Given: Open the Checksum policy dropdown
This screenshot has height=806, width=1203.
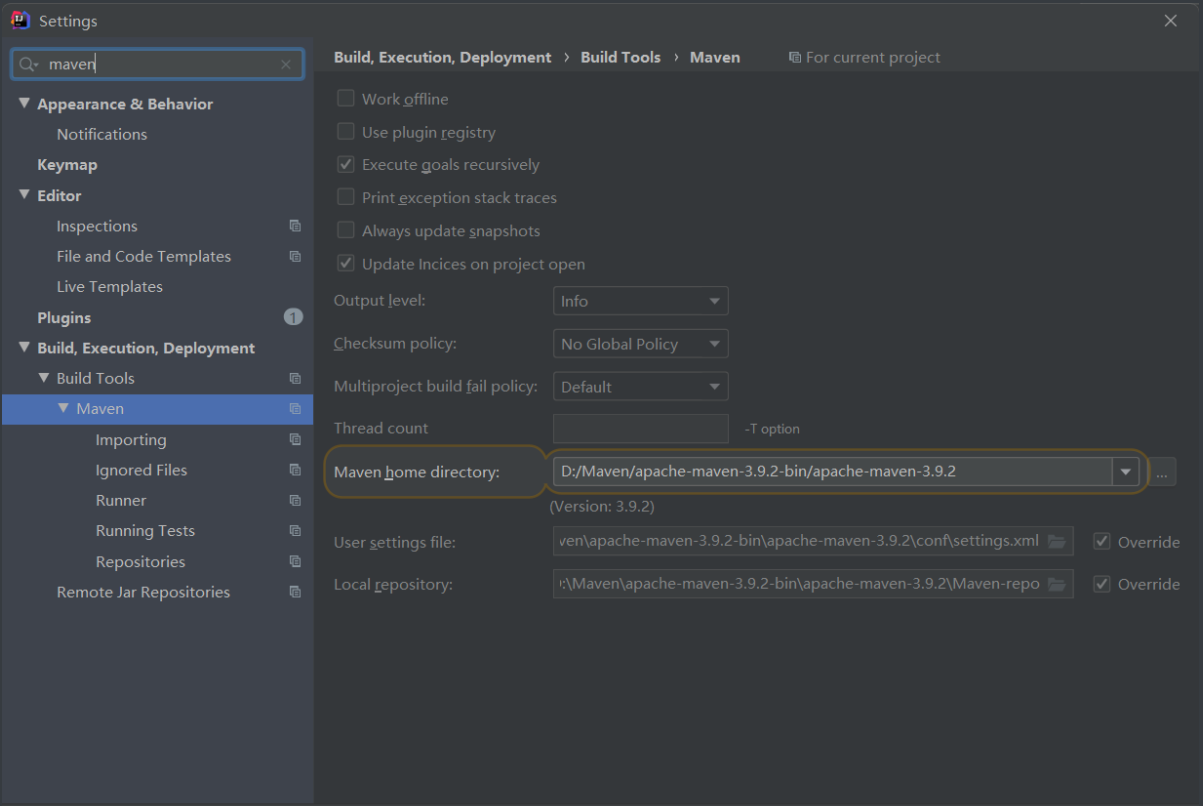Looking at the screenshot, I should (640, 344).
